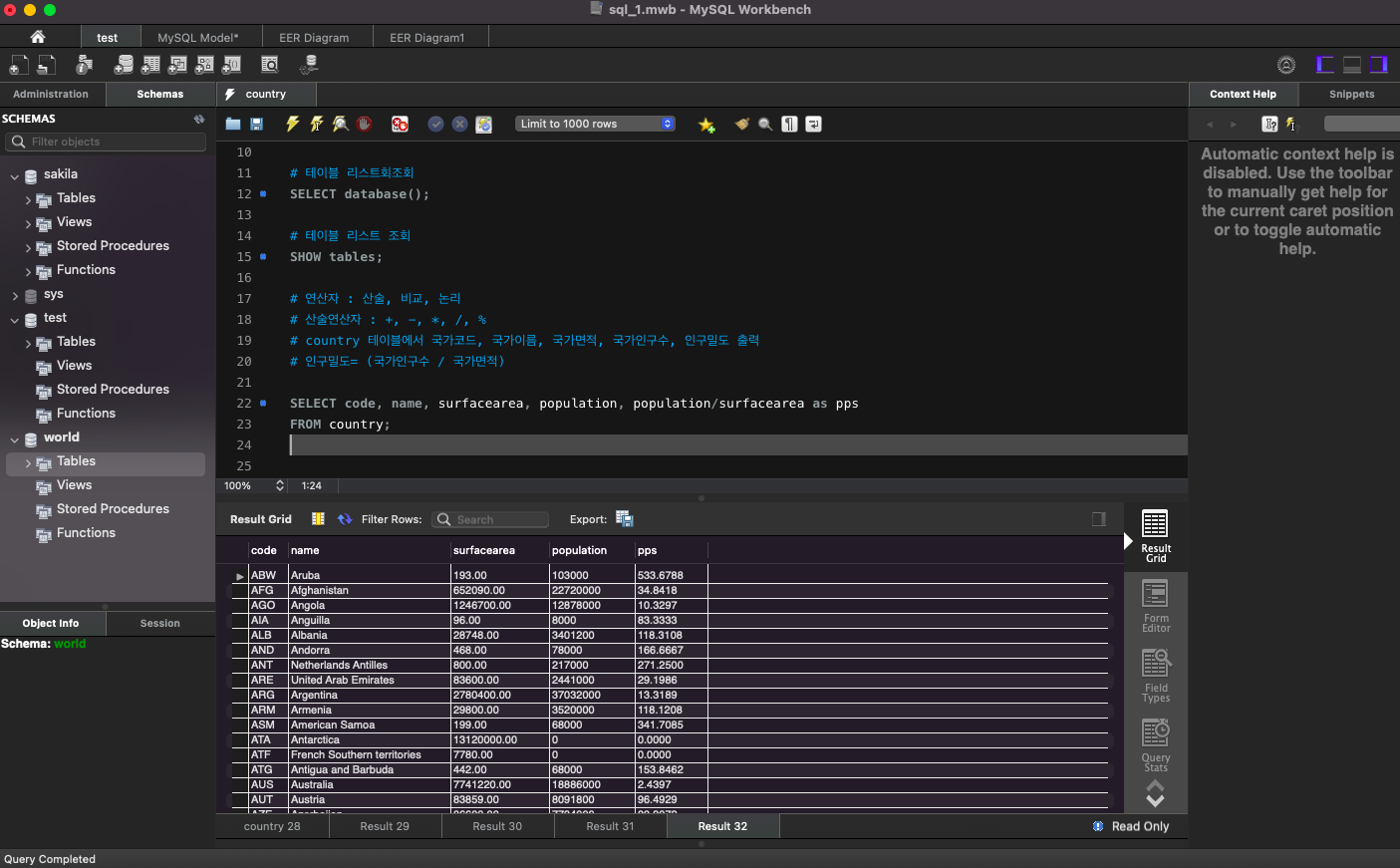This screenshot has width=1400, height=868.
Task: Search table data icon in main toolbar
Action: (270, 65)
